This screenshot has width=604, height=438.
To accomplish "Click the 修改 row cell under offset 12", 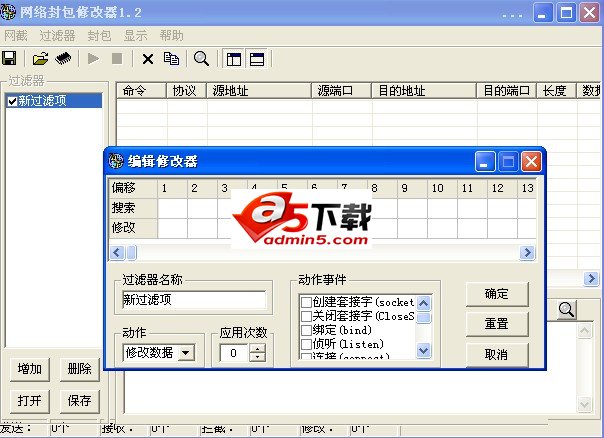I will (503, 228).
